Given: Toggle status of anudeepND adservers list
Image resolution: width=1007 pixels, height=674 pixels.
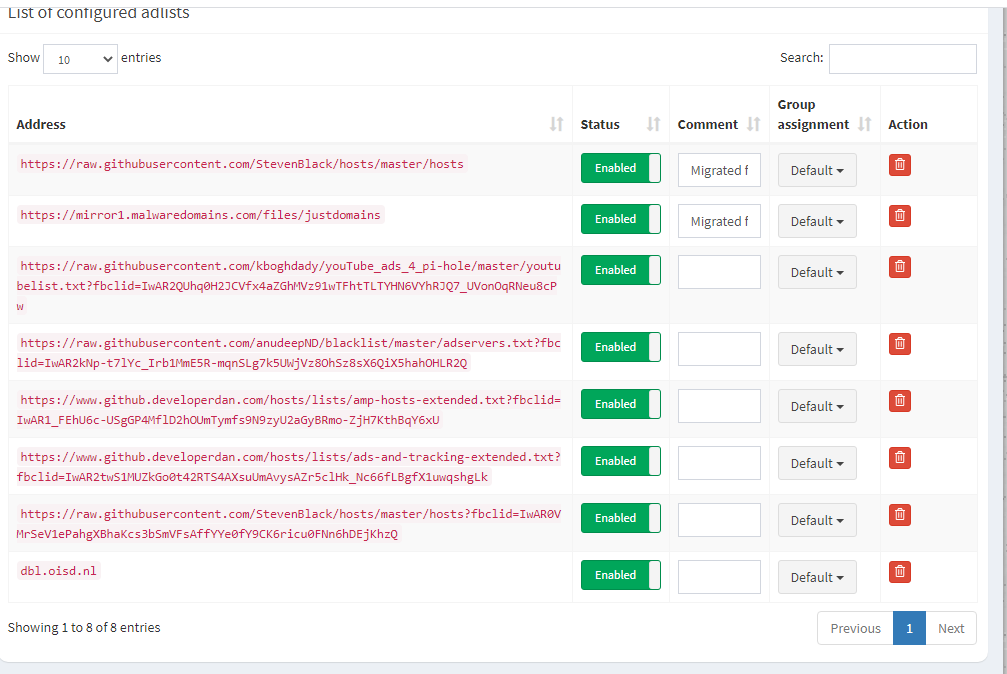Looking at the screenshot, I should click(x=620, y=347).
